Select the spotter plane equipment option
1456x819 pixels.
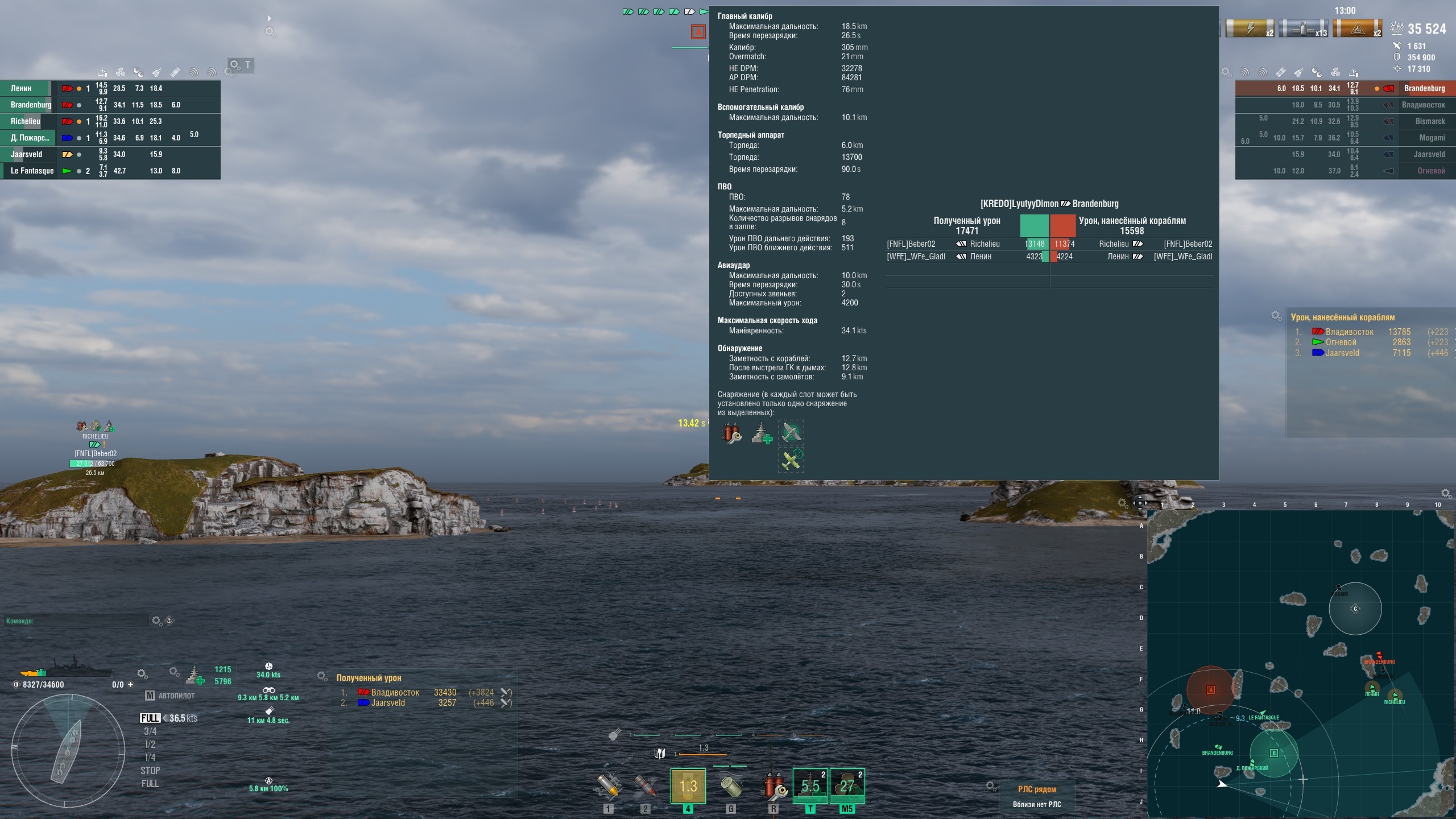pyautogui.click(x=791, y=460)
